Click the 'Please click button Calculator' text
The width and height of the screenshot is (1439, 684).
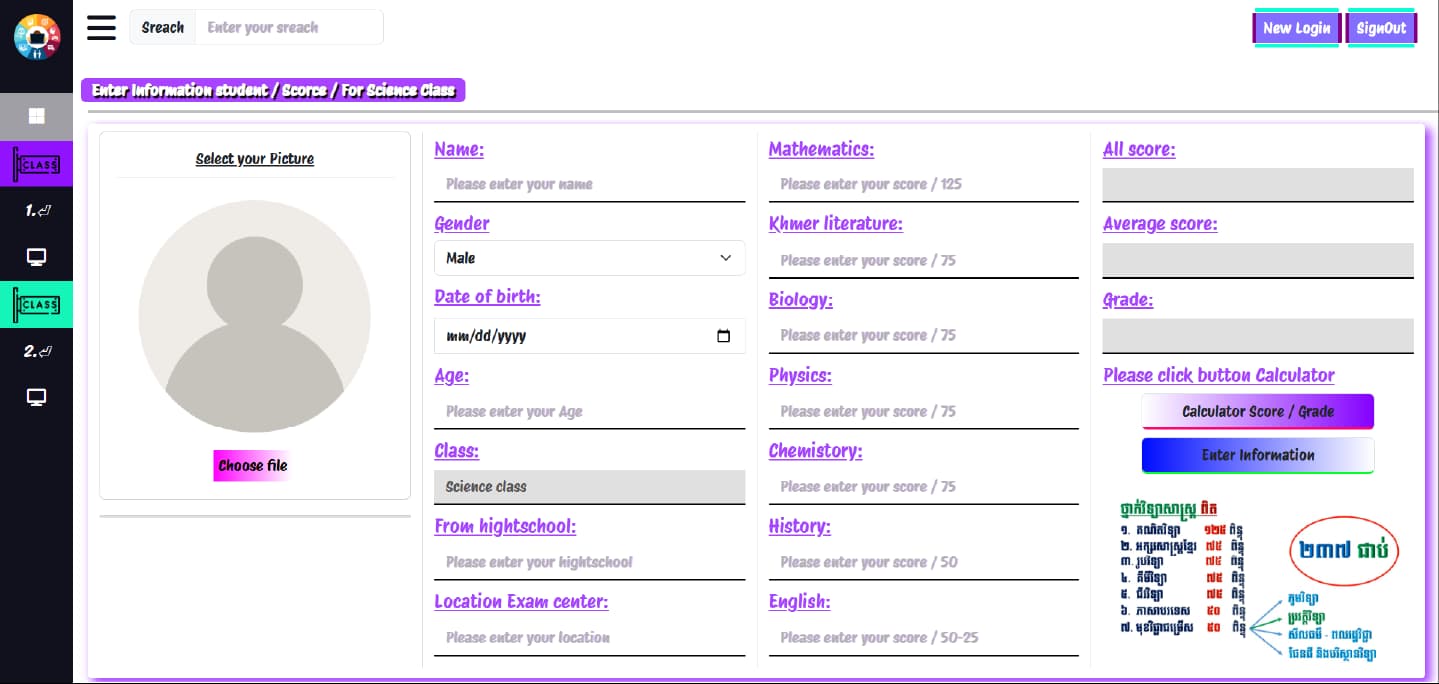(x=1219, y=376)
